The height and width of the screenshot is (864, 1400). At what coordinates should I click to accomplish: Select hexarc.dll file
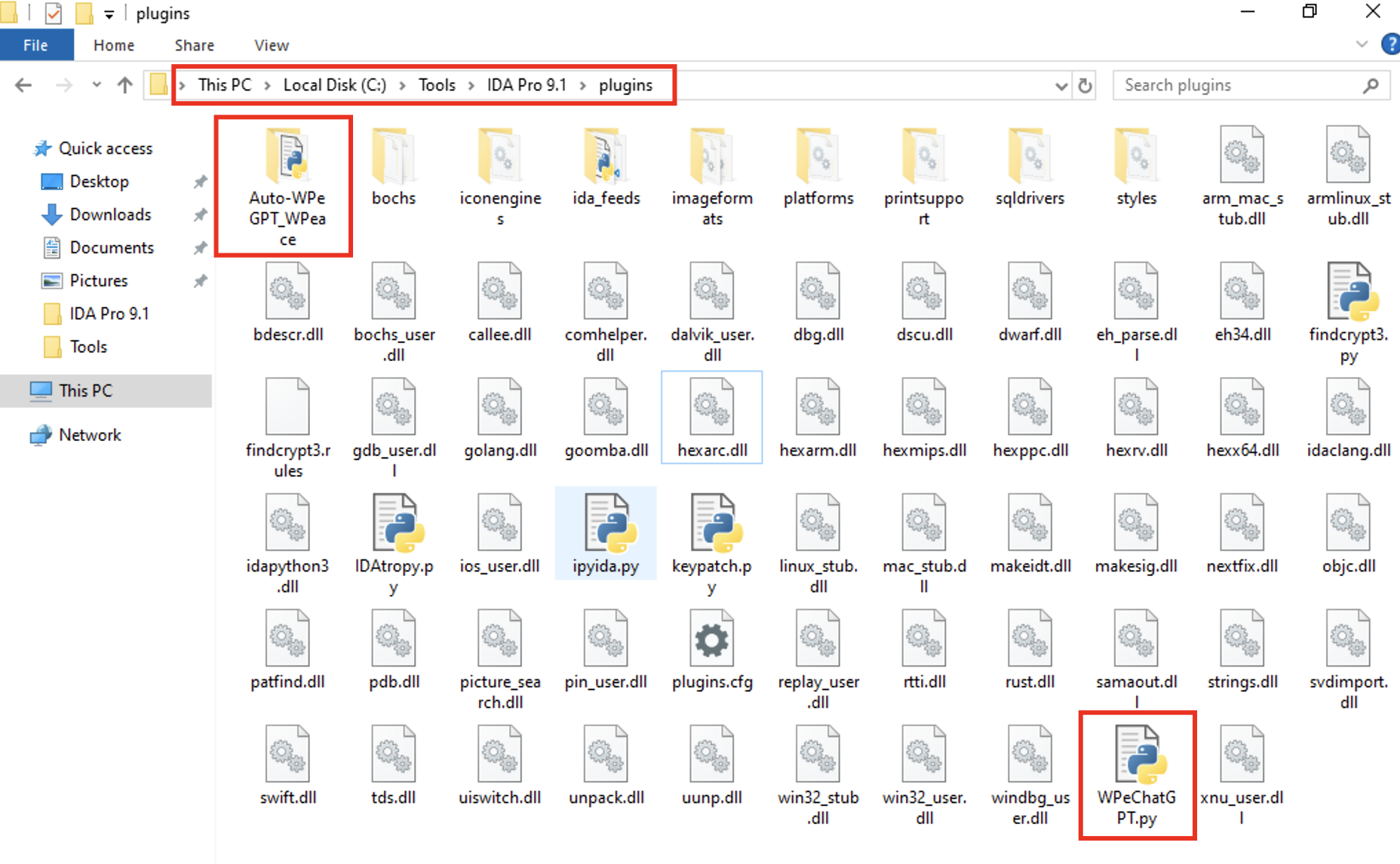click(712, 418)
